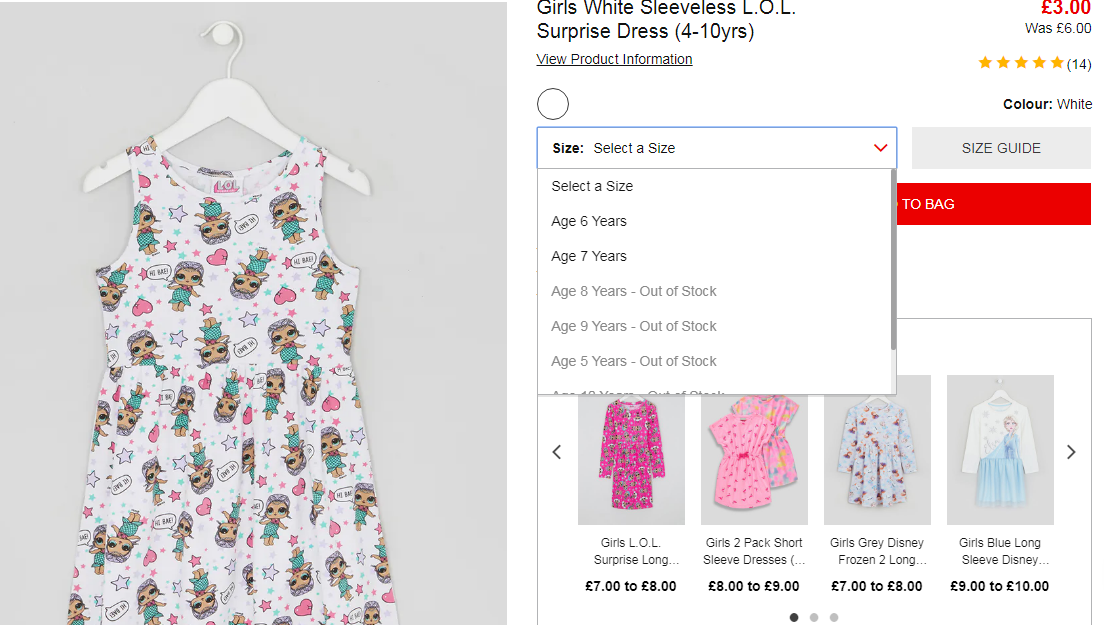
Task: Open the Size Guide
Action: [x=1001, y=148]
